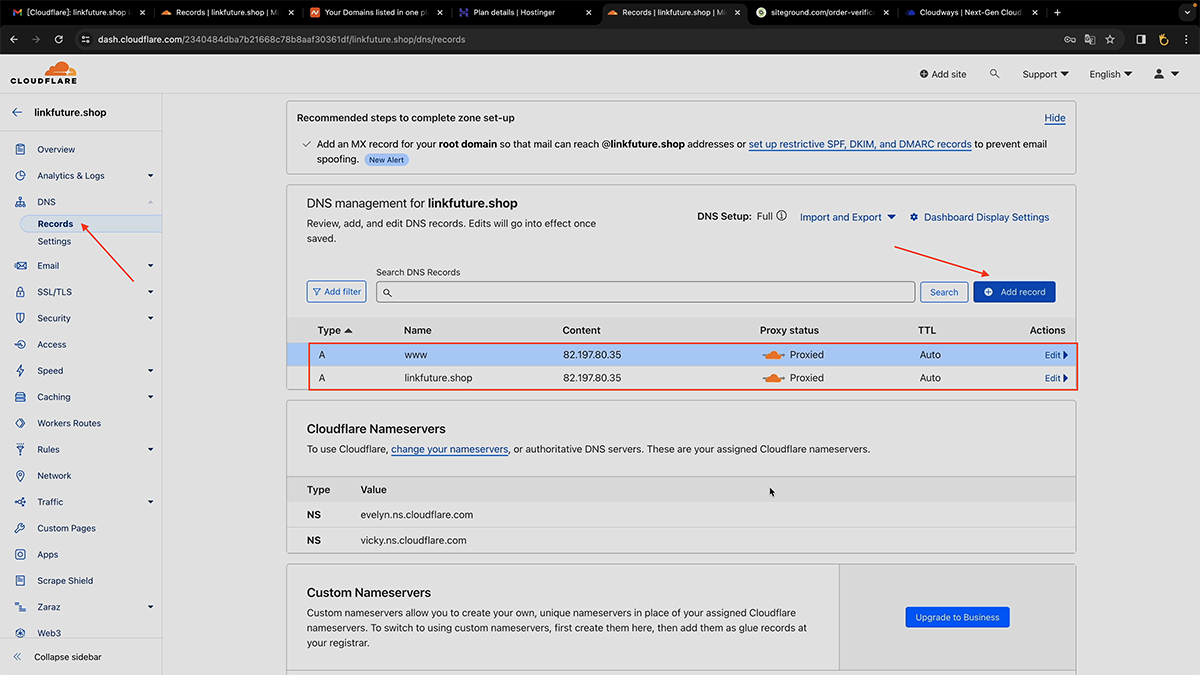Open the browser three-dot menu
This screenshot has height=675, width=1200.
point(1186,39)
